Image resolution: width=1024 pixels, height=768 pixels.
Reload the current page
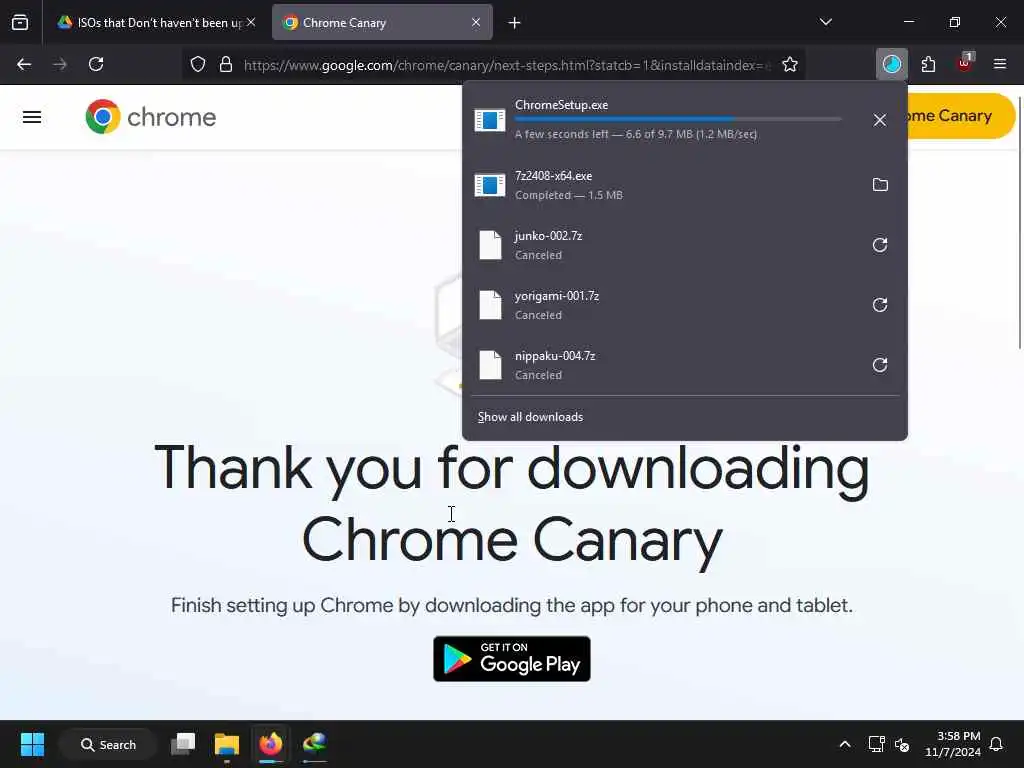(x=96, y=64)
